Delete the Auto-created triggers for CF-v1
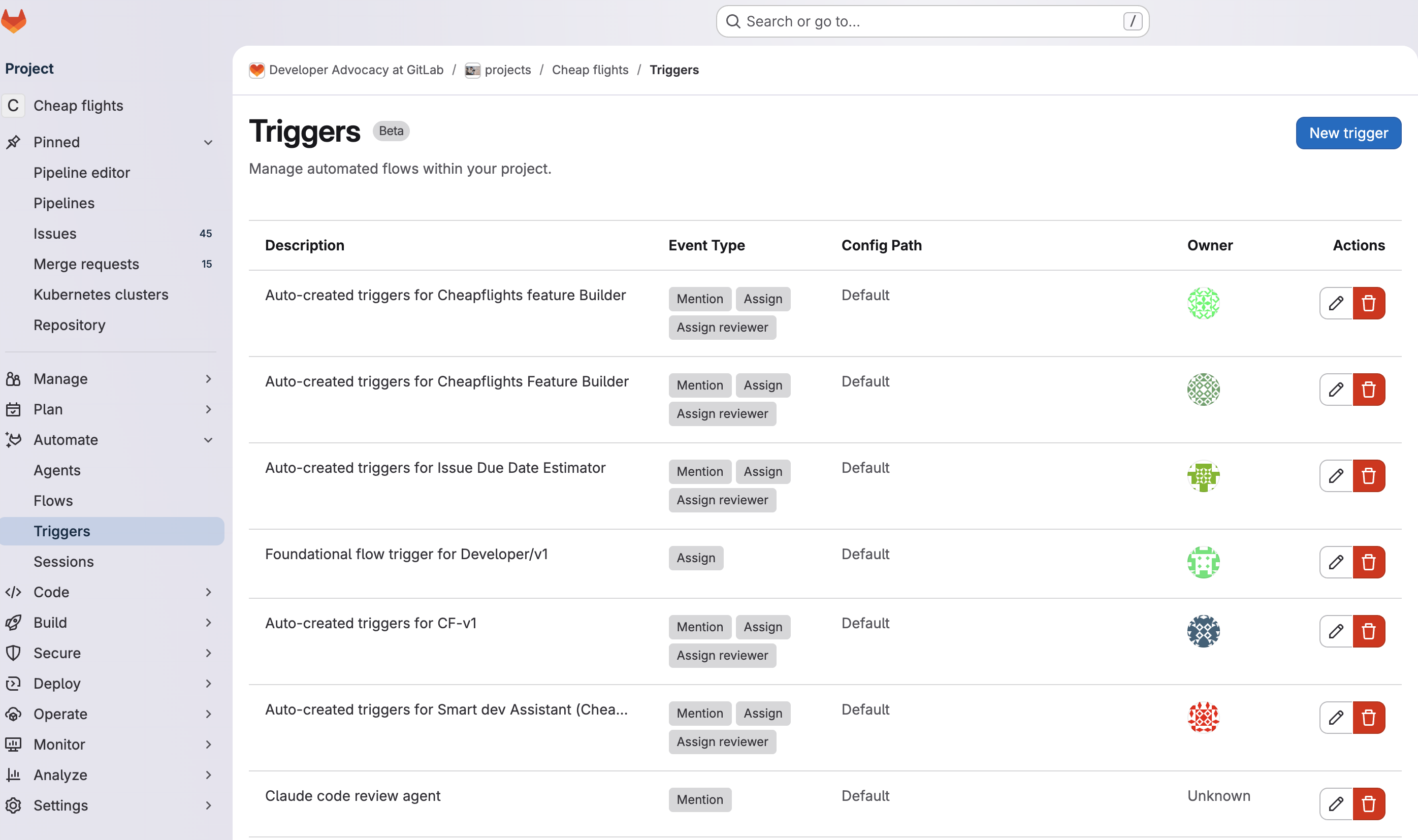The image size is (1418, 840). (x=1369, y=631)
